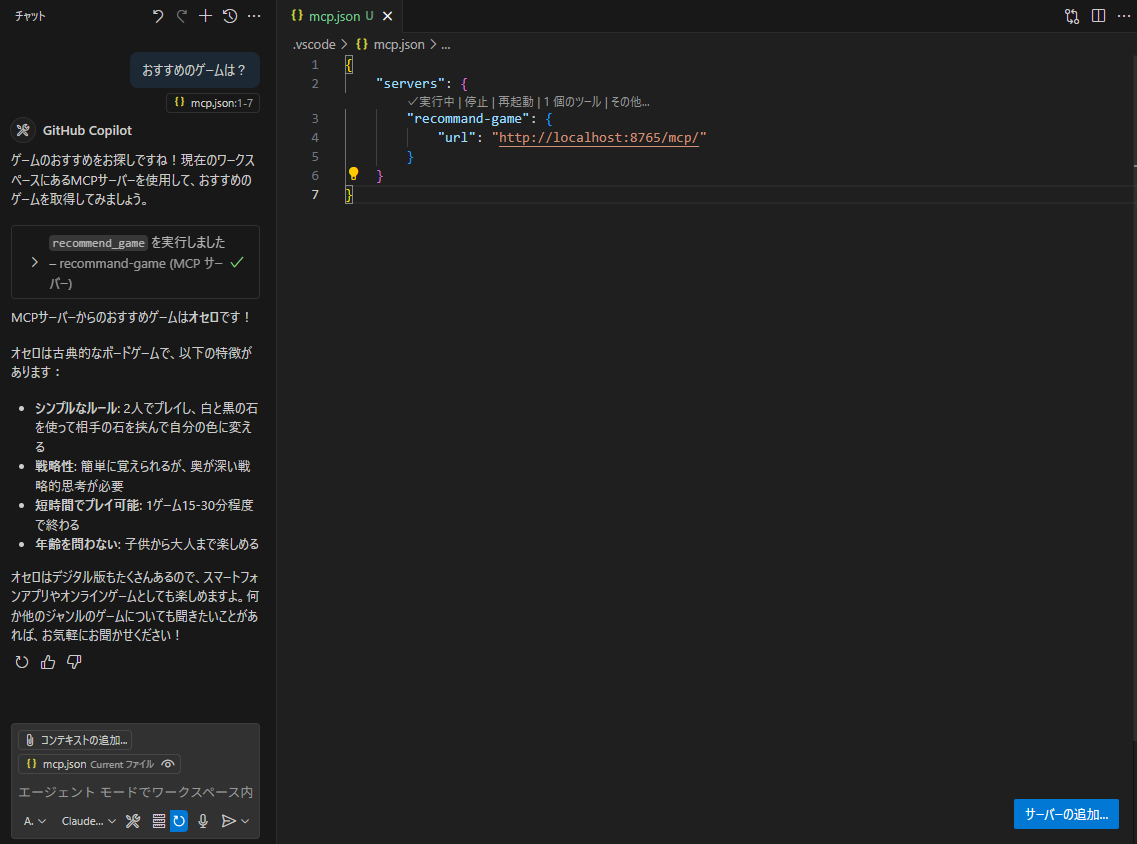
Task: Click the "recommand-game" key in the editor
Action: click(468, 118)
